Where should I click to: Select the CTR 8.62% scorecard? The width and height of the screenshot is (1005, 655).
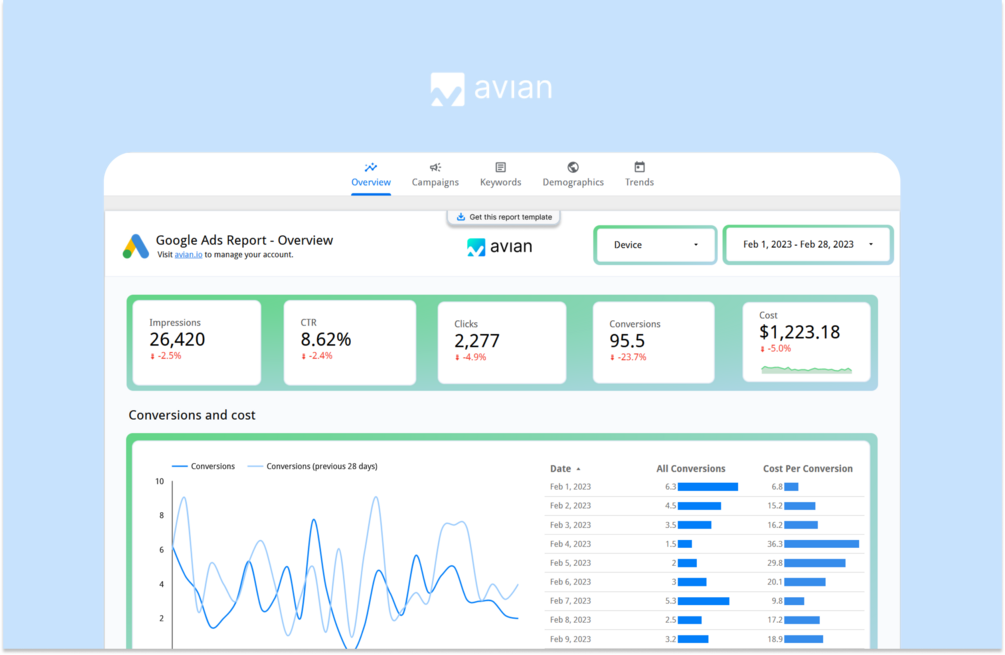pos(349,342)
